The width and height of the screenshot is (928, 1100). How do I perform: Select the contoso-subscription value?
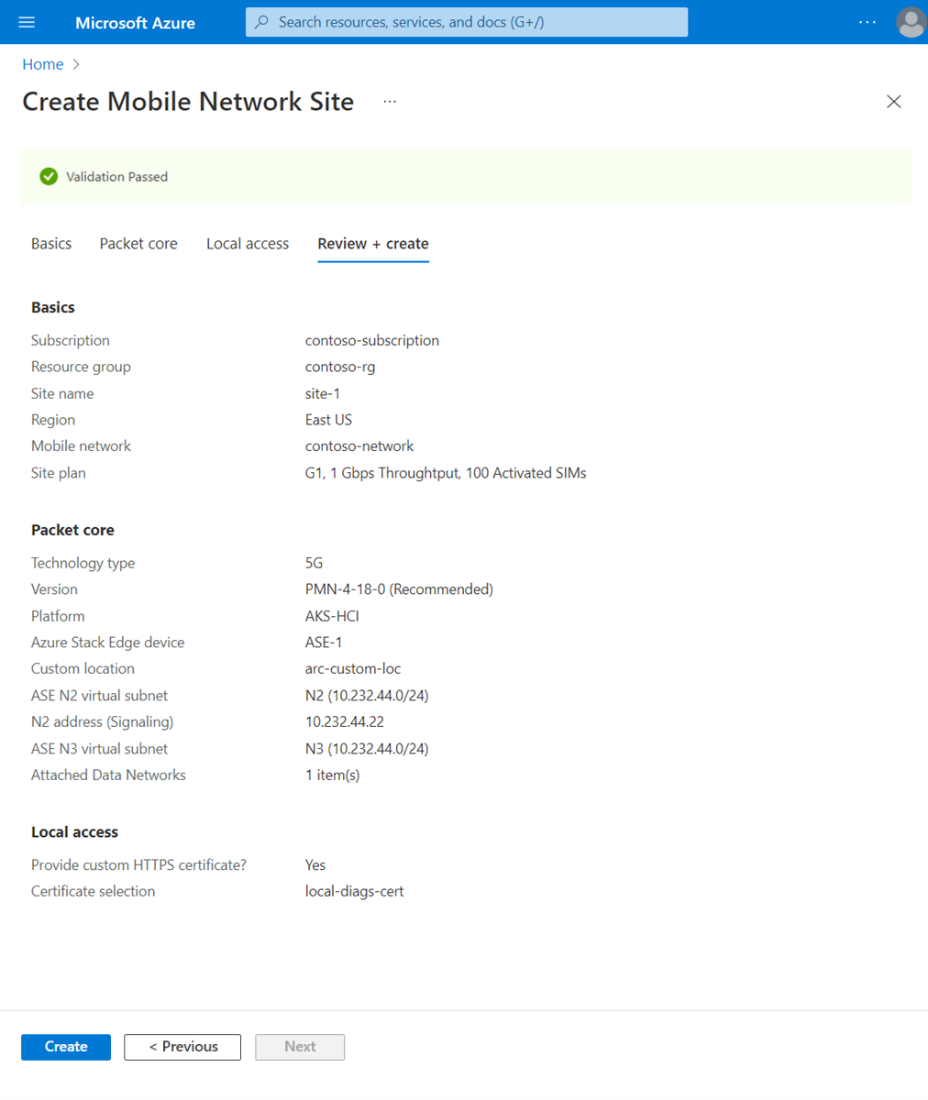point(372,341)
